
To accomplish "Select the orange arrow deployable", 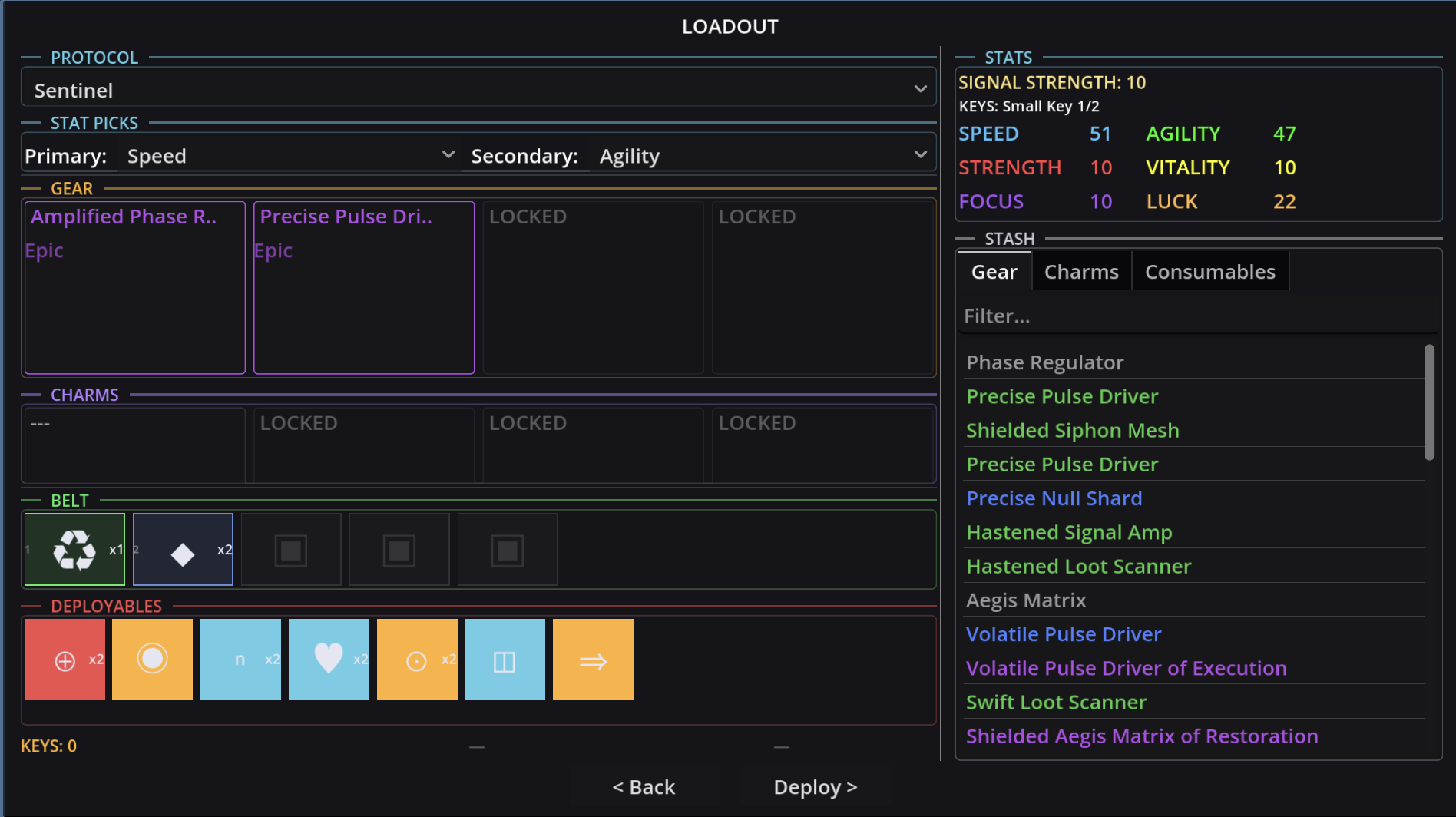I will 592,658.
